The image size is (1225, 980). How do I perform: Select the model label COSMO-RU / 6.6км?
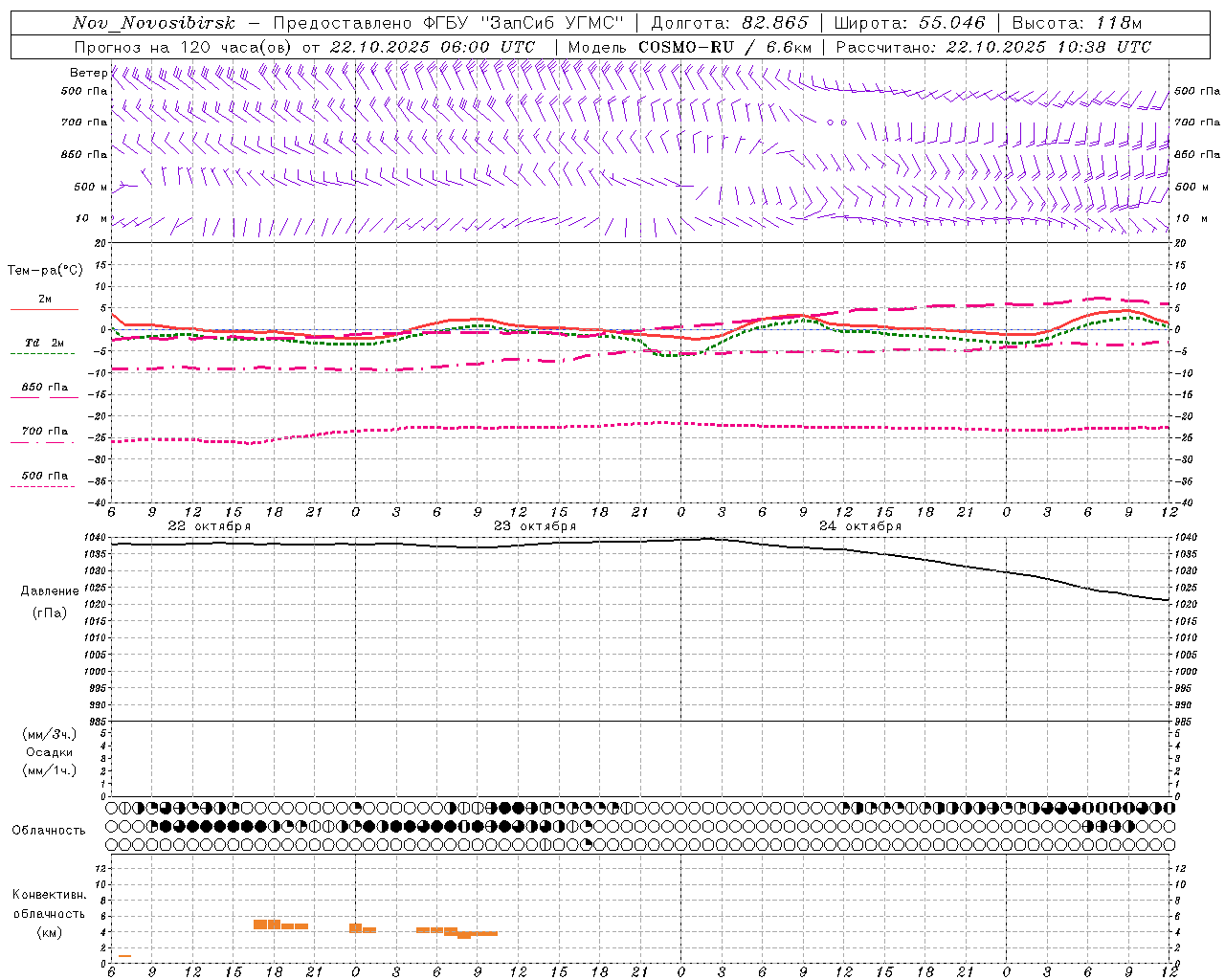tap(725, 46)
